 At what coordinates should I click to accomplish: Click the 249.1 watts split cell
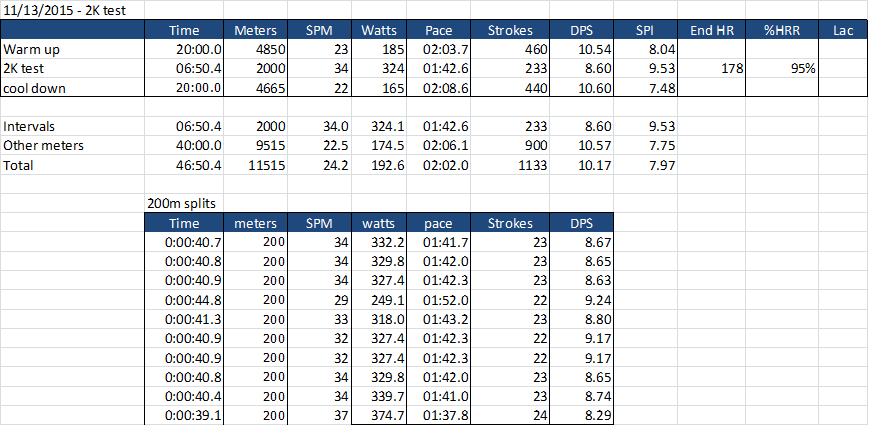[x=386, y=299]
